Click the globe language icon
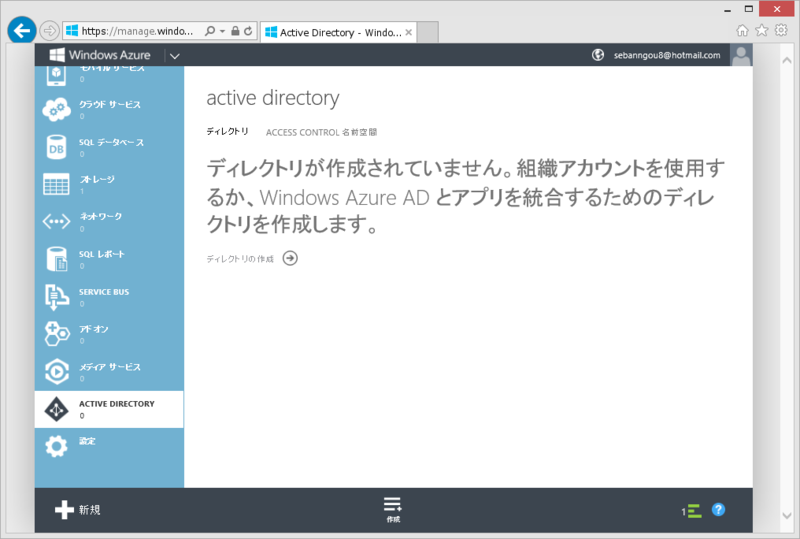 598,55
